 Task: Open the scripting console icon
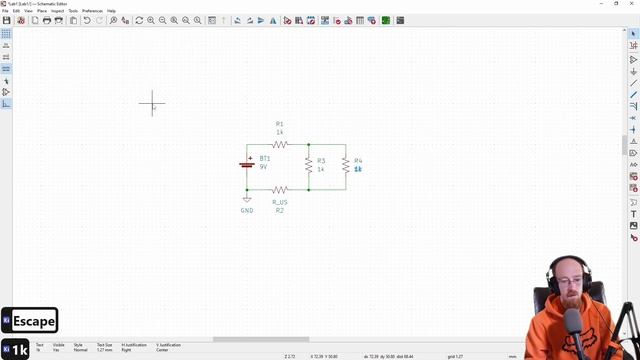[x=400, y=20]
